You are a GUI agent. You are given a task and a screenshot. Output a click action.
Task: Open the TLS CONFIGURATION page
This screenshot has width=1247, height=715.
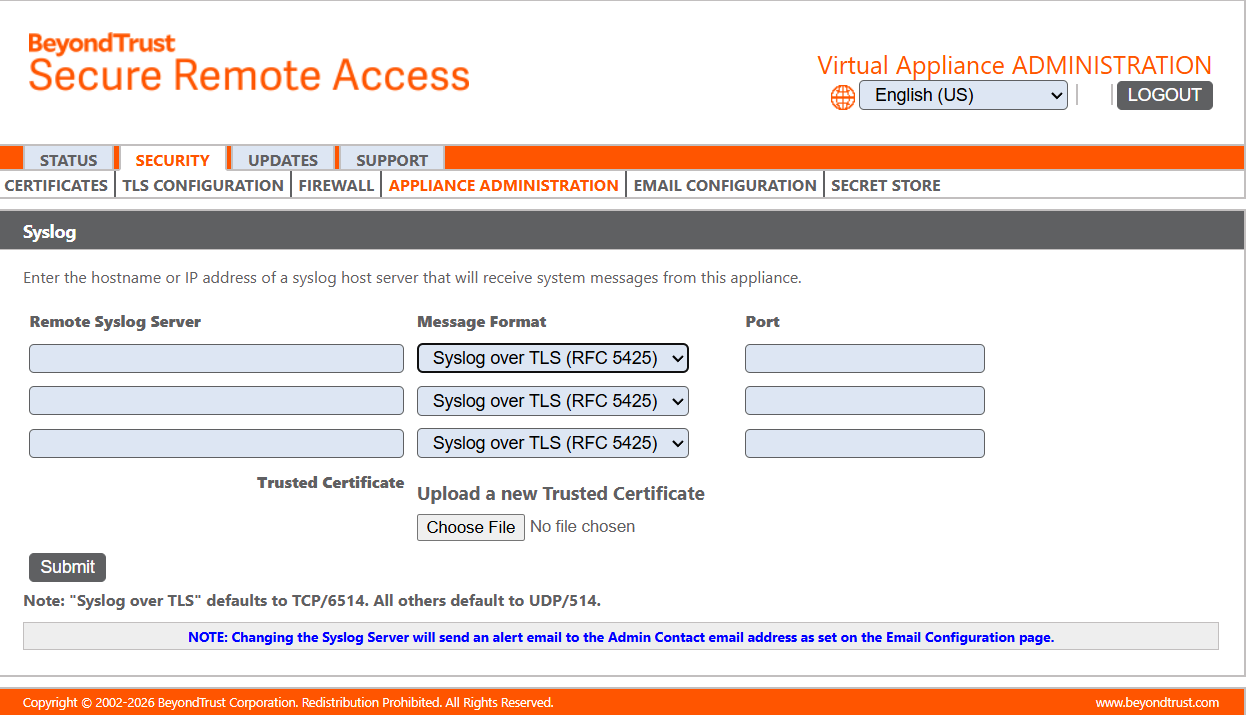(x=203, y=185)
